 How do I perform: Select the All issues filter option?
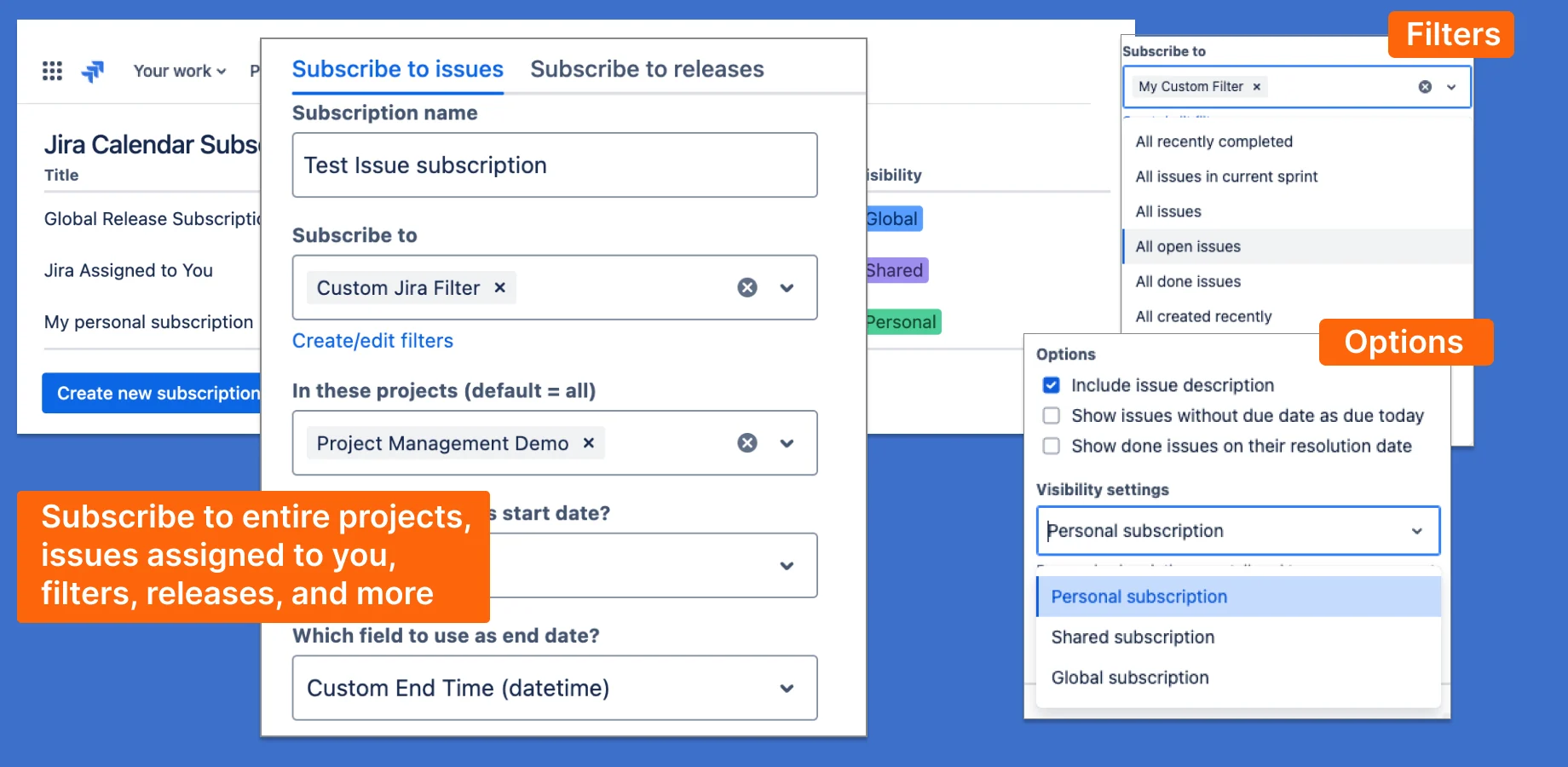(x=1298, y=211)
